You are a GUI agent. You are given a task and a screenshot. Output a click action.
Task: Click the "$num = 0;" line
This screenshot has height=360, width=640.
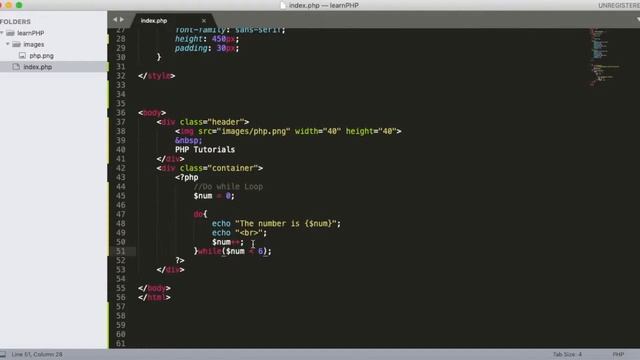point(214,196)
